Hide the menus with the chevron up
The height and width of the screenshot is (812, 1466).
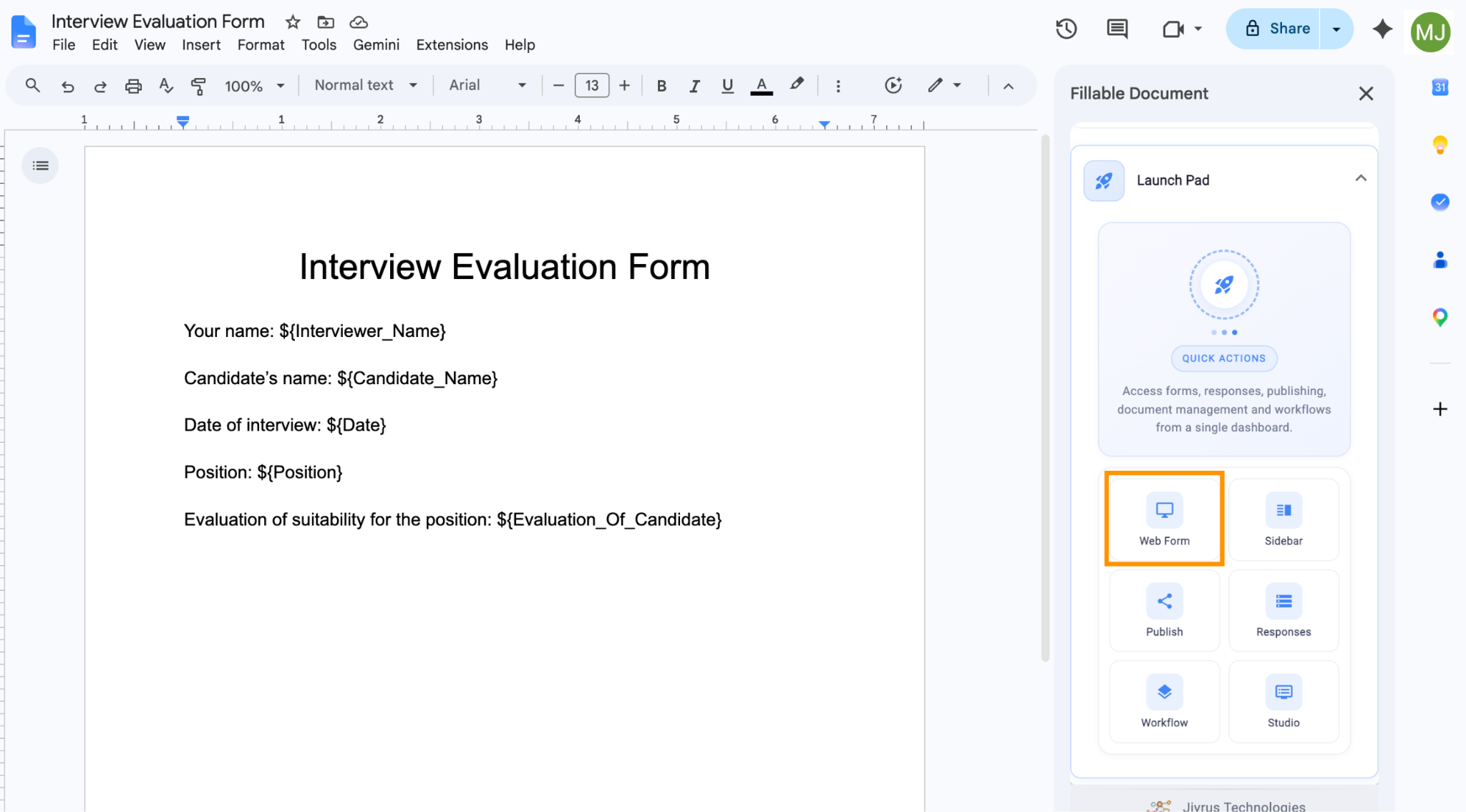[x=1009, y=87]
